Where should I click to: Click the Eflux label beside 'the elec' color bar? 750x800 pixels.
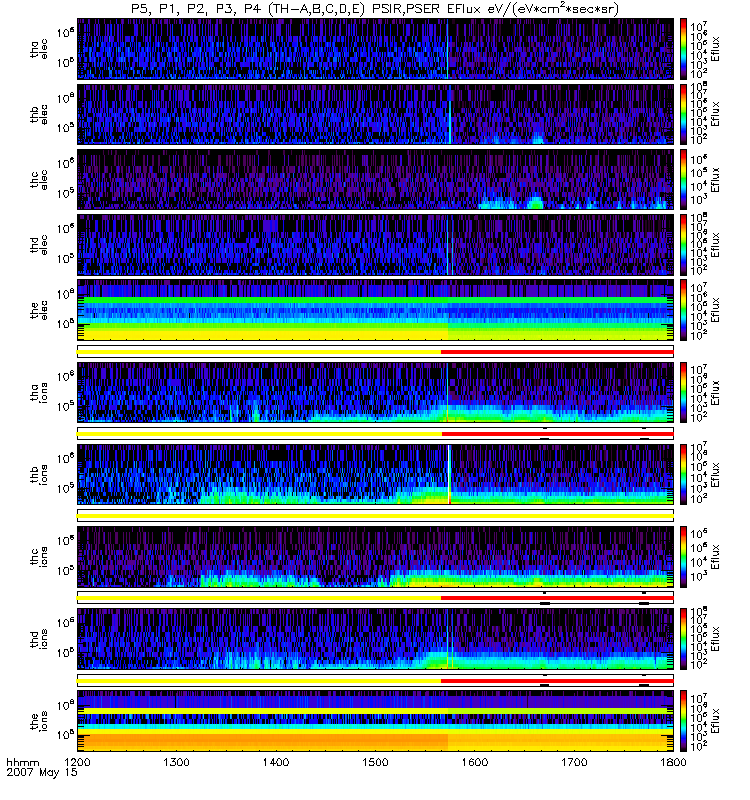pos(715,310)
